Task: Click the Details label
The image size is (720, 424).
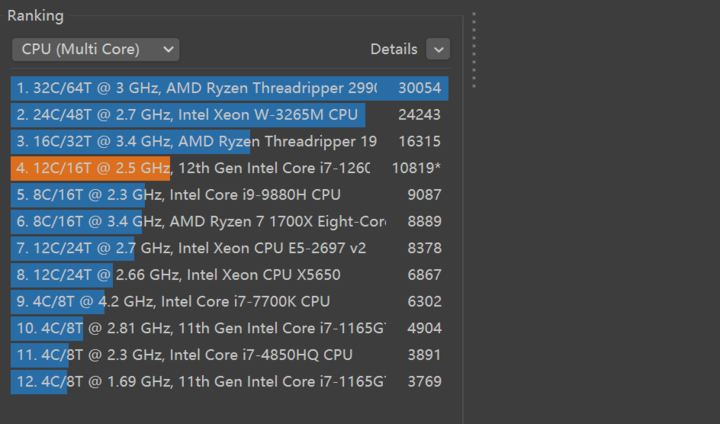Action: pyautogui.click(x=393, y=49)
